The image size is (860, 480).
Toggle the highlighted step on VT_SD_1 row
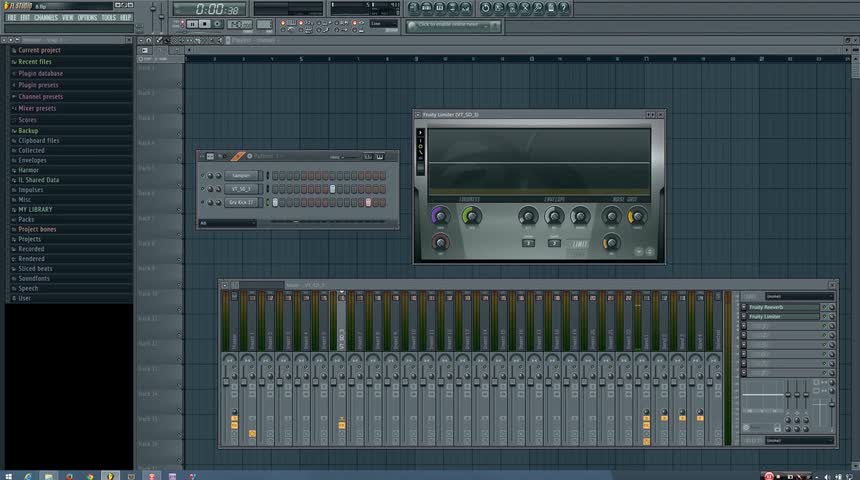[x=332, y=189]
